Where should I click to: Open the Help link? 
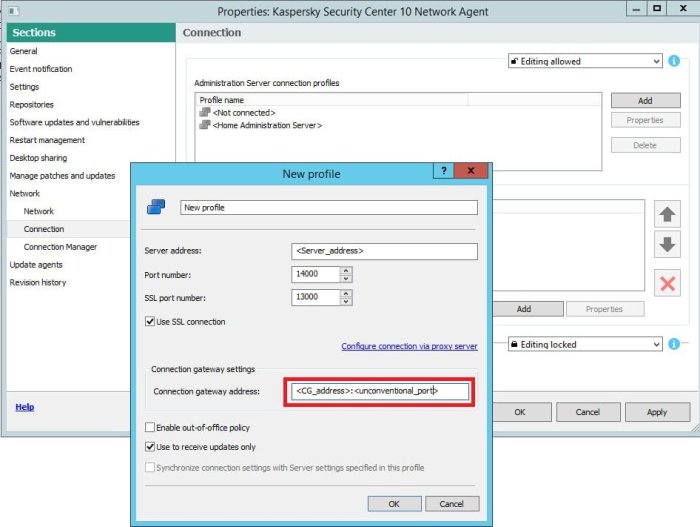[x=25, y=407]
